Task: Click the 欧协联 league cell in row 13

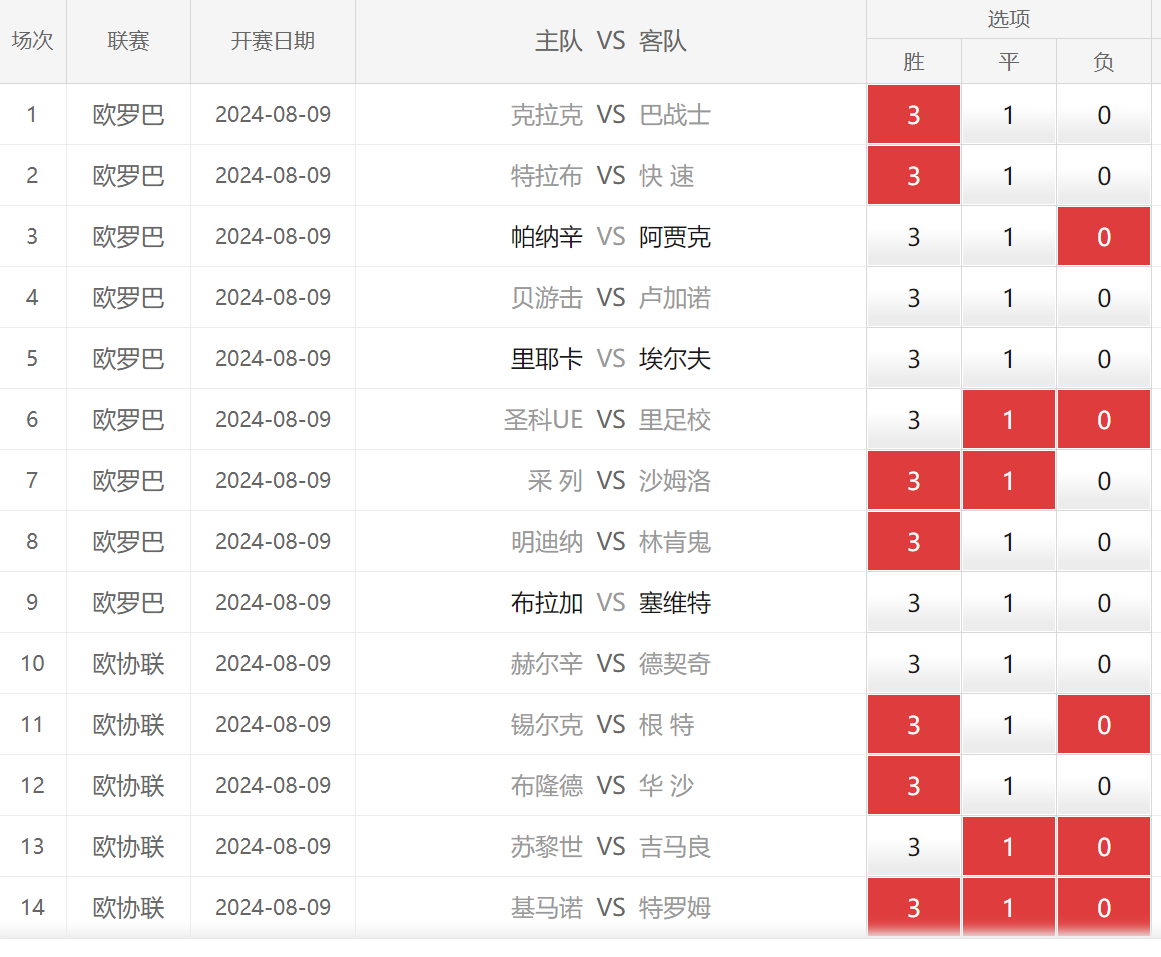Action: [128, 847]
